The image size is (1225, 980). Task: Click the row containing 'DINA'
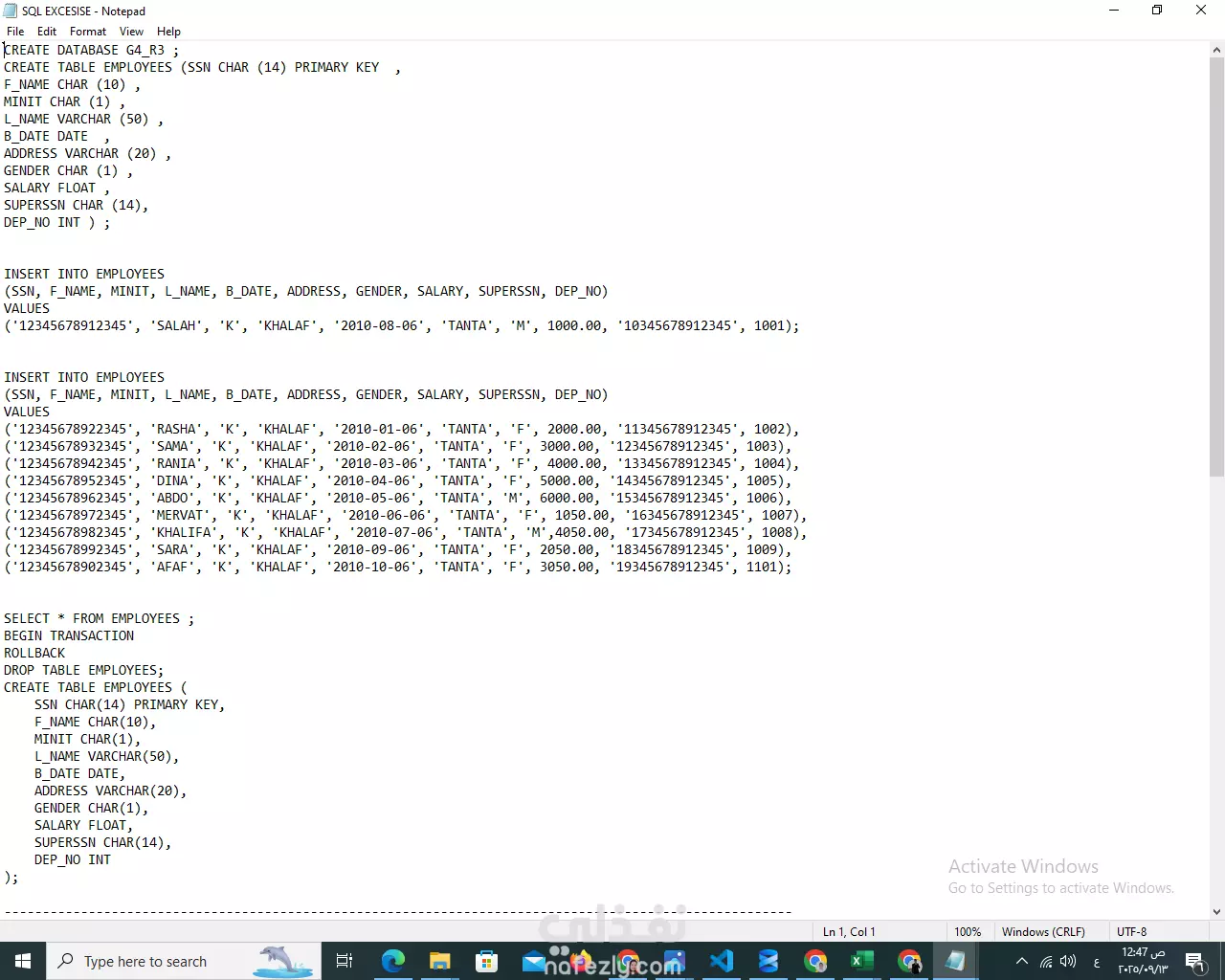(397, 480)
